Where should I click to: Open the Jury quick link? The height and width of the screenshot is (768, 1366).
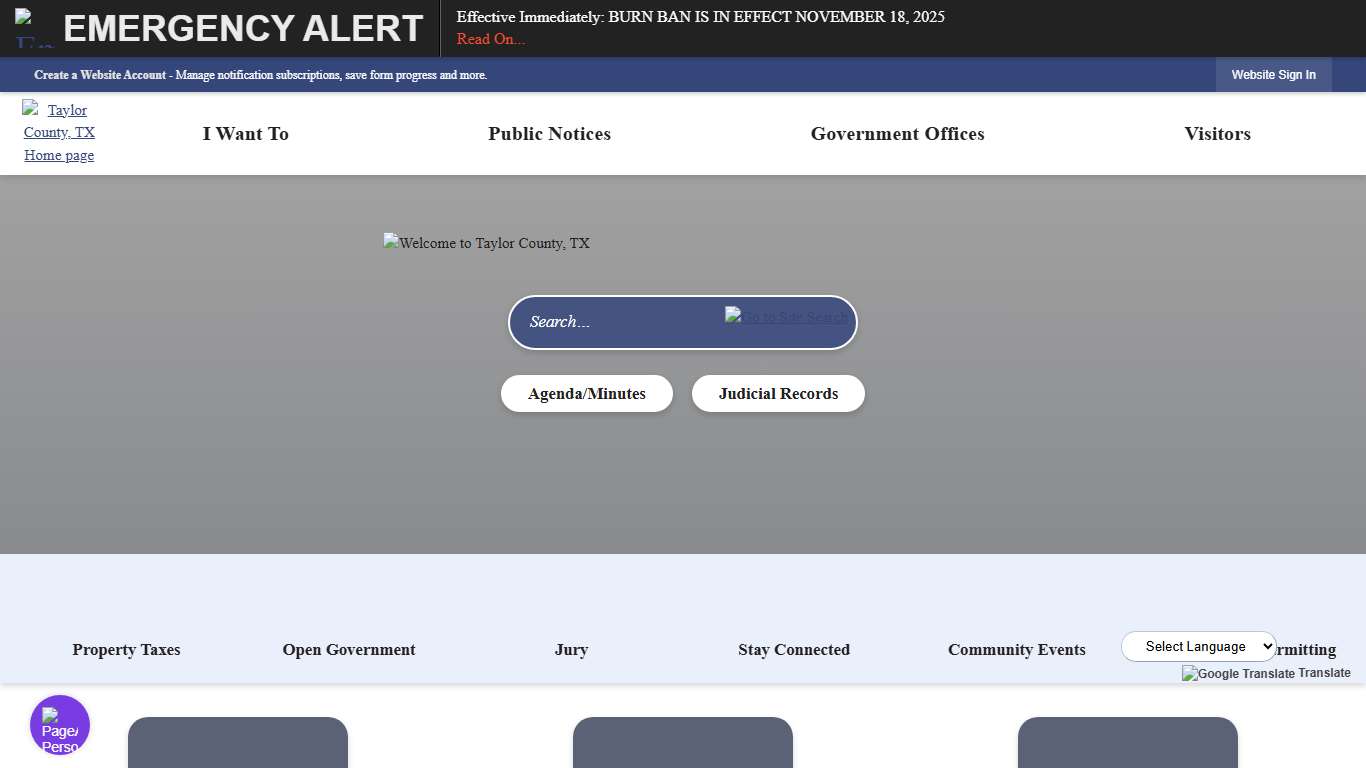[x=571, y=650]
